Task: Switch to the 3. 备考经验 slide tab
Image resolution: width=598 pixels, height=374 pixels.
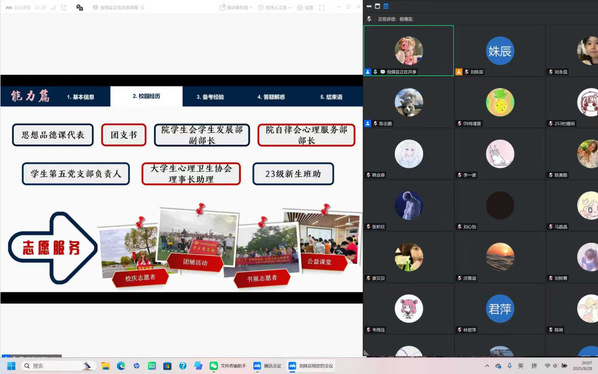Action: 210,97
